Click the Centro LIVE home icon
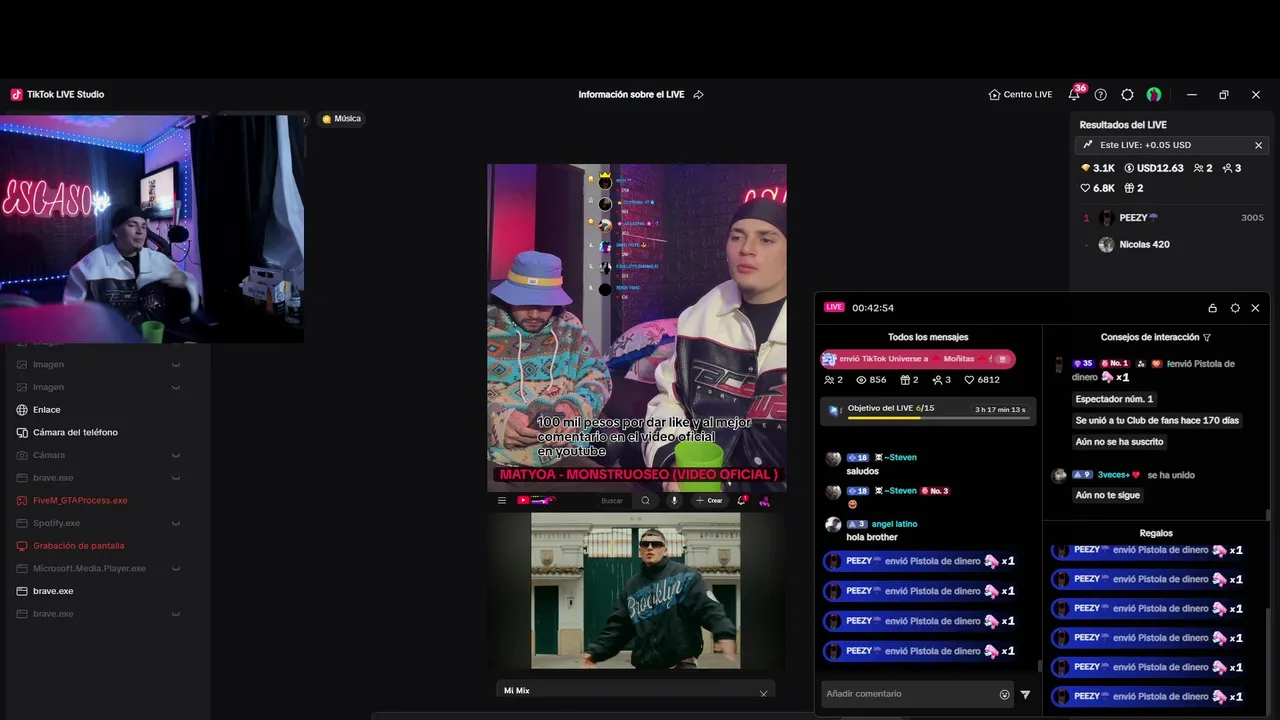1280x720 pixels. click(994, 95)
